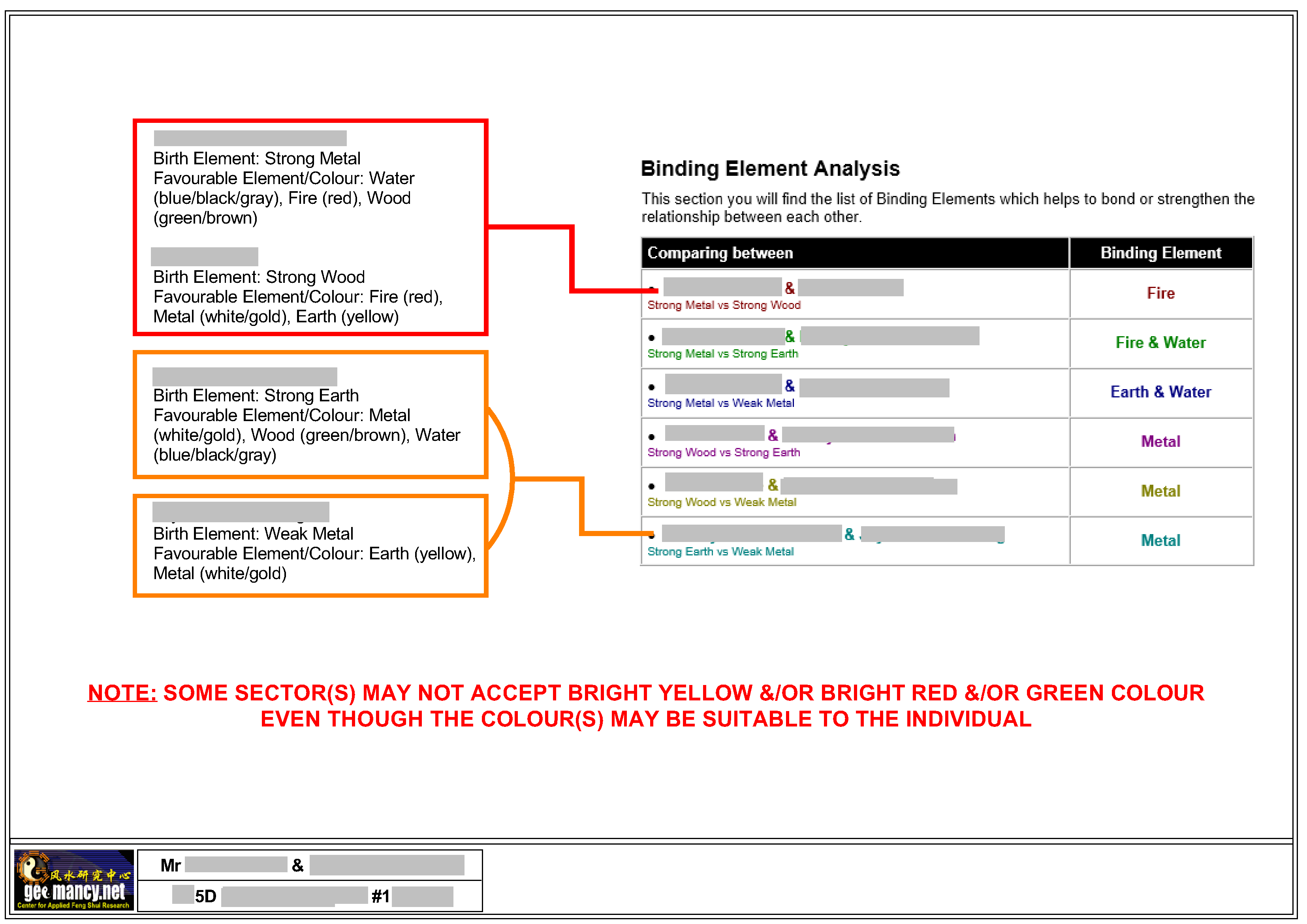Click the '5D' text in the footer

coord(205,897)
